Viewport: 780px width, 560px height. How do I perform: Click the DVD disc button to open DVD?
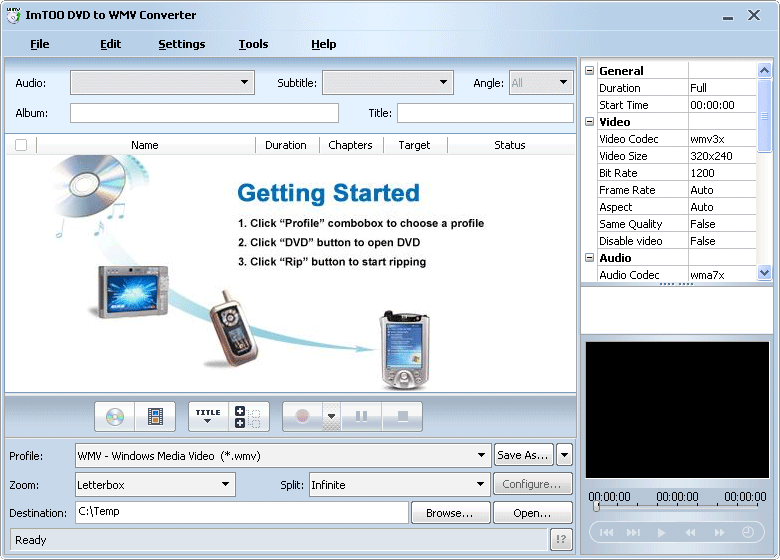(x=115, y=416)
